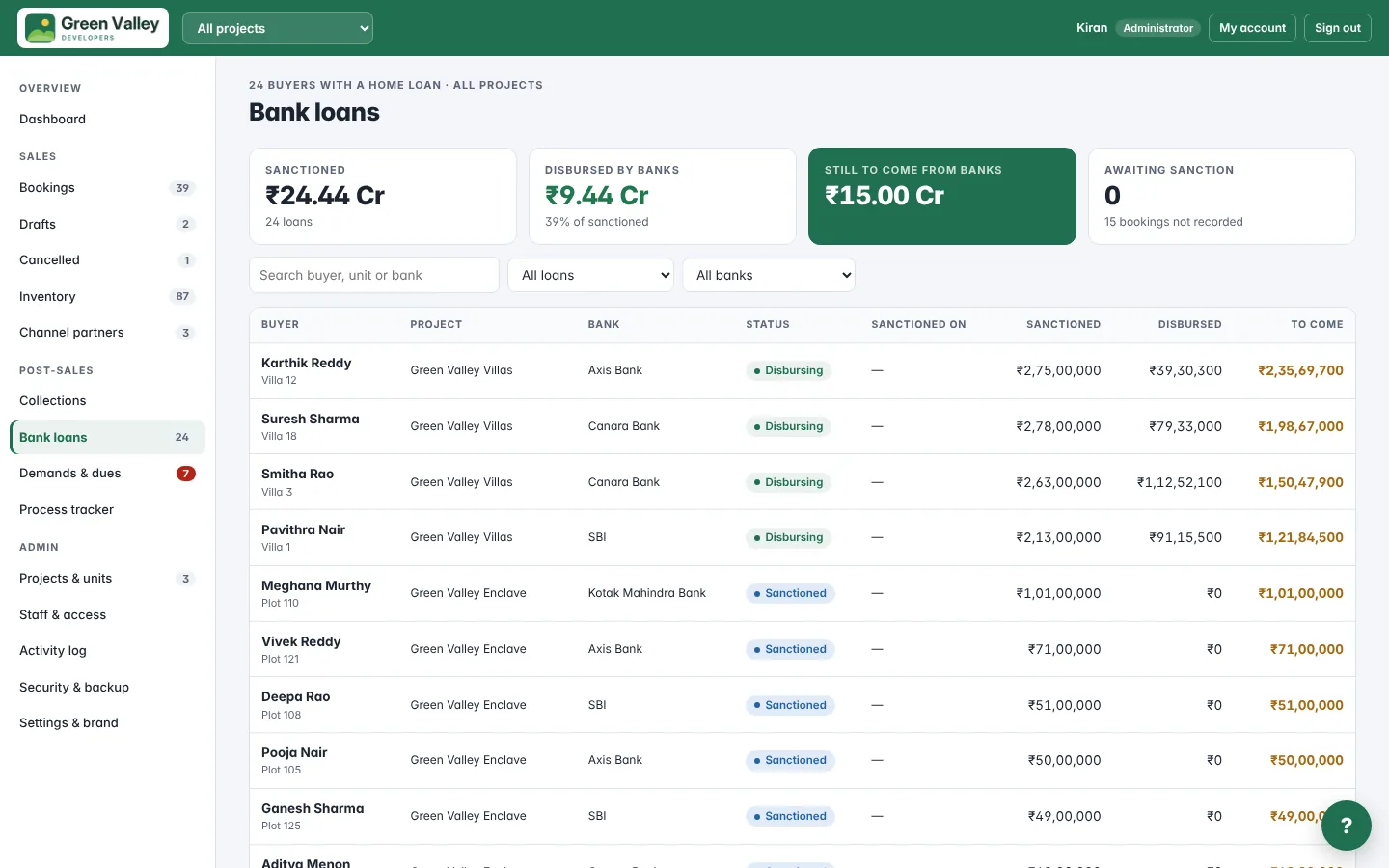Image resolution: width=1389 pixels, height=868 pixels.
Task: Click the ₹2,35,69,700 to-come amount
Action: [x=1300, y=371]
